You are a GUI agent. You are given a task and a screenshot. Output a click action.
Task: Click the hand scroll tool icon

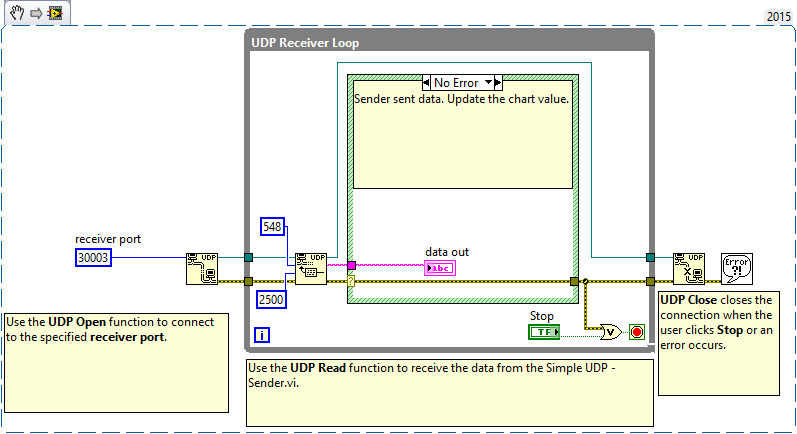point(17,12)
